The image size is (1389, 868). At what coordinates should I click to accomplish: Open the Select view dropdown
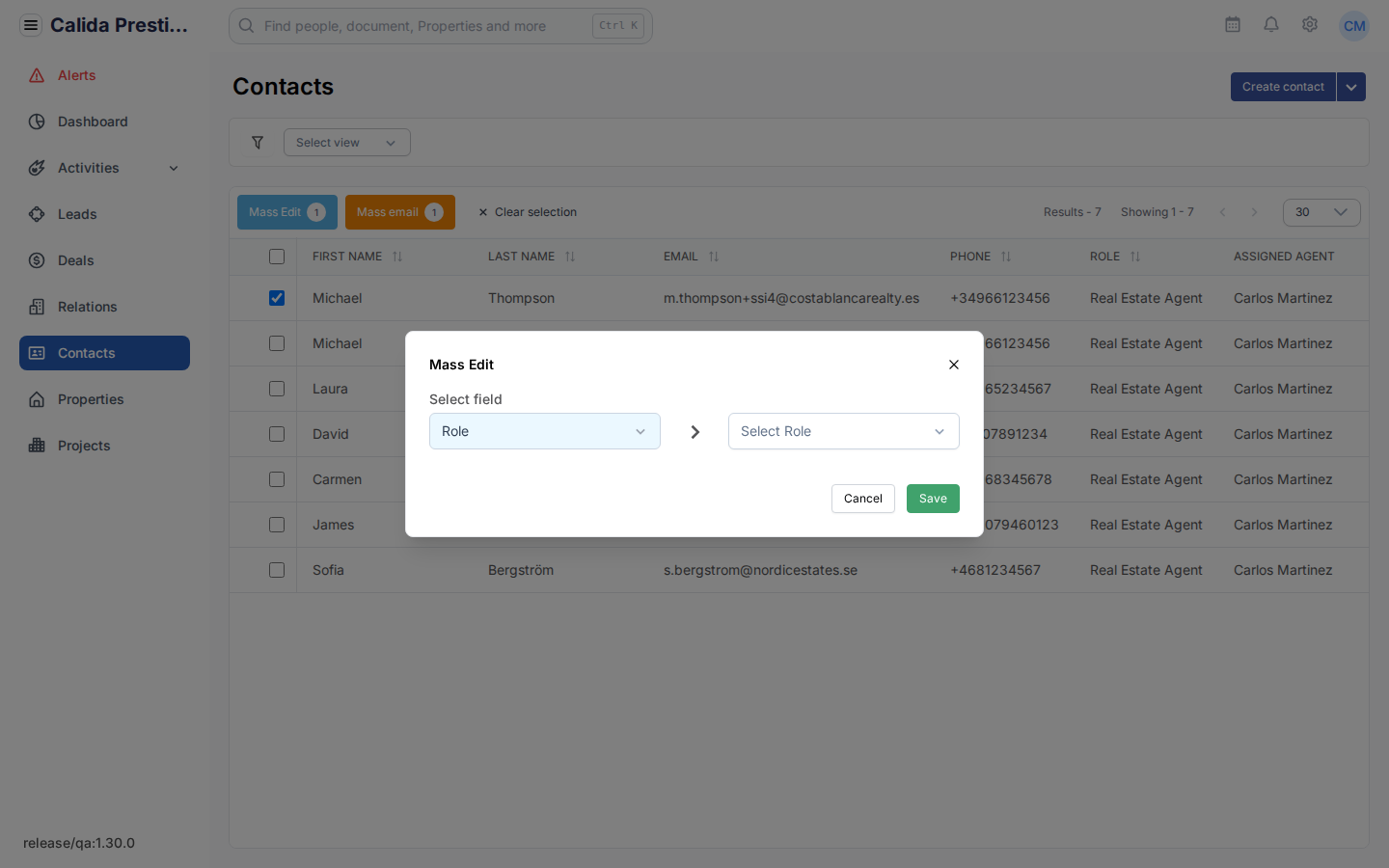click(x=347, y=143)
